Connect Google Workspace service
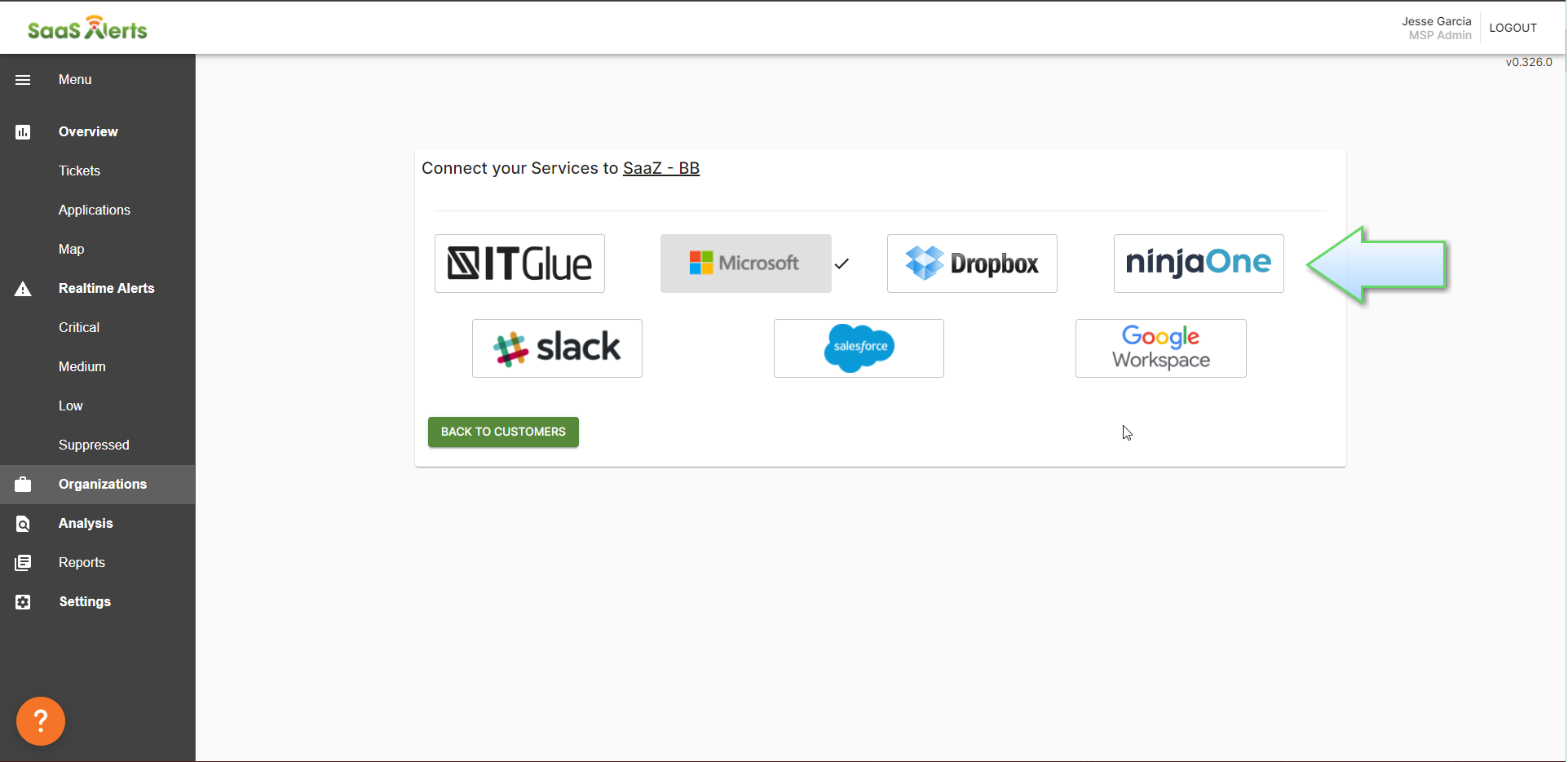Screen dimensions: 1568x762 click(1160, 348)
